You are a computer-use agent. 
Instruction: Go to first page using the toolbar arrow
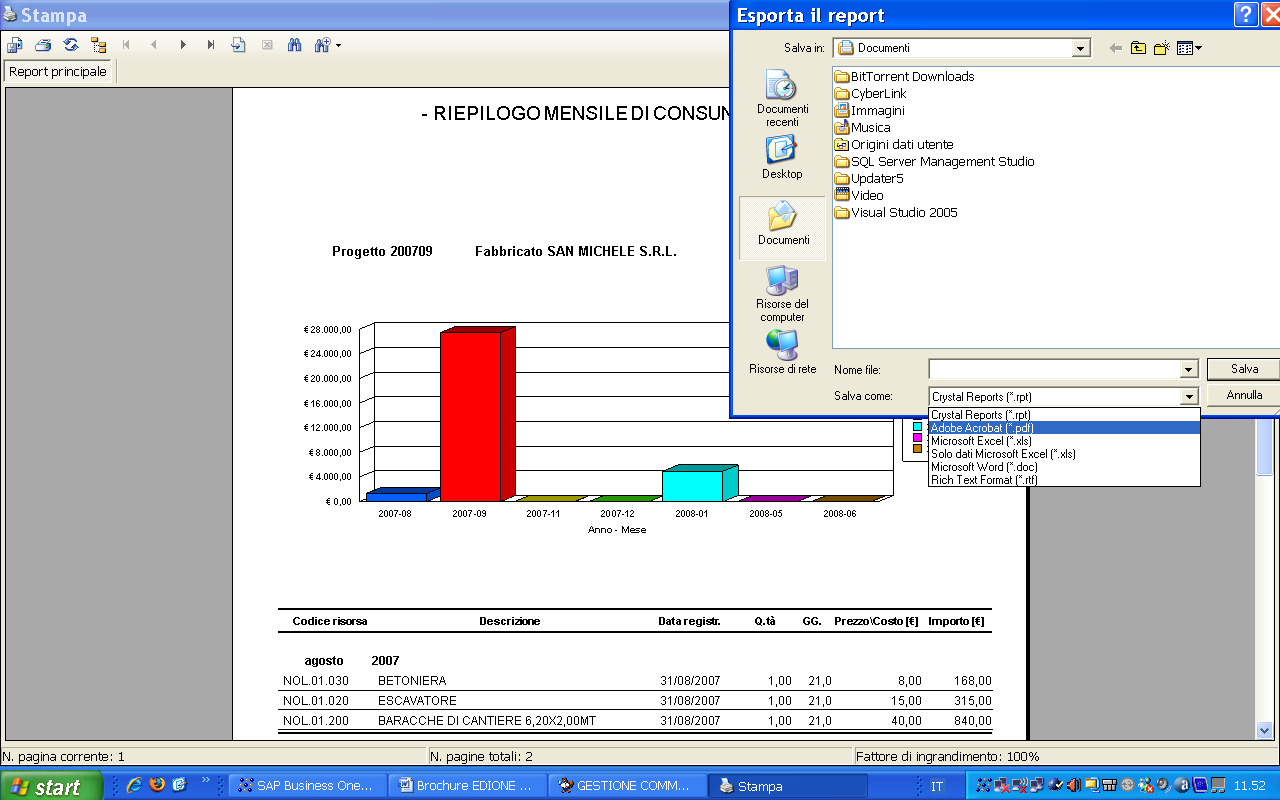pos(126,45)
